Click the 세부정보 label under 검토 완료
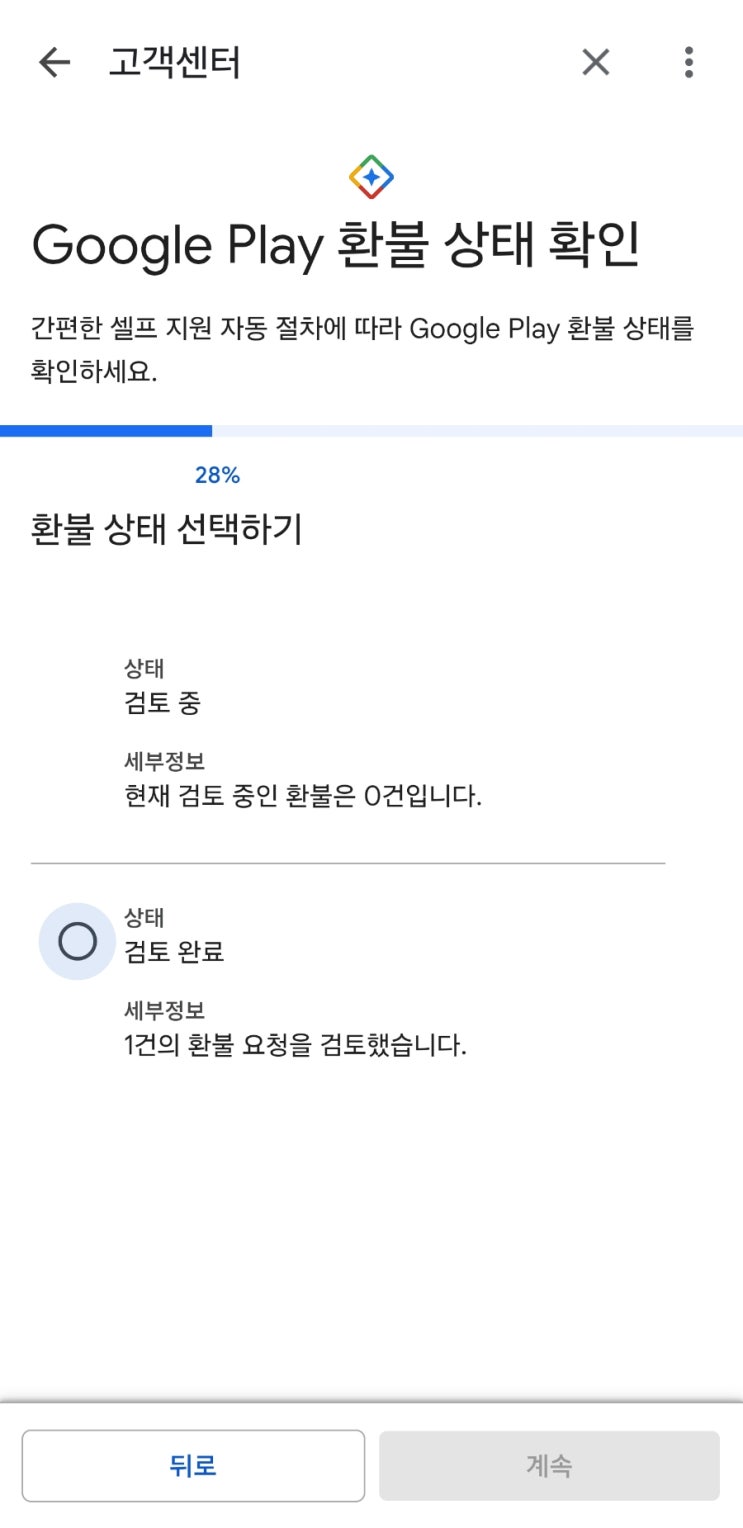The width and height of the screenshot is (743, 1528). point(164,1011)
